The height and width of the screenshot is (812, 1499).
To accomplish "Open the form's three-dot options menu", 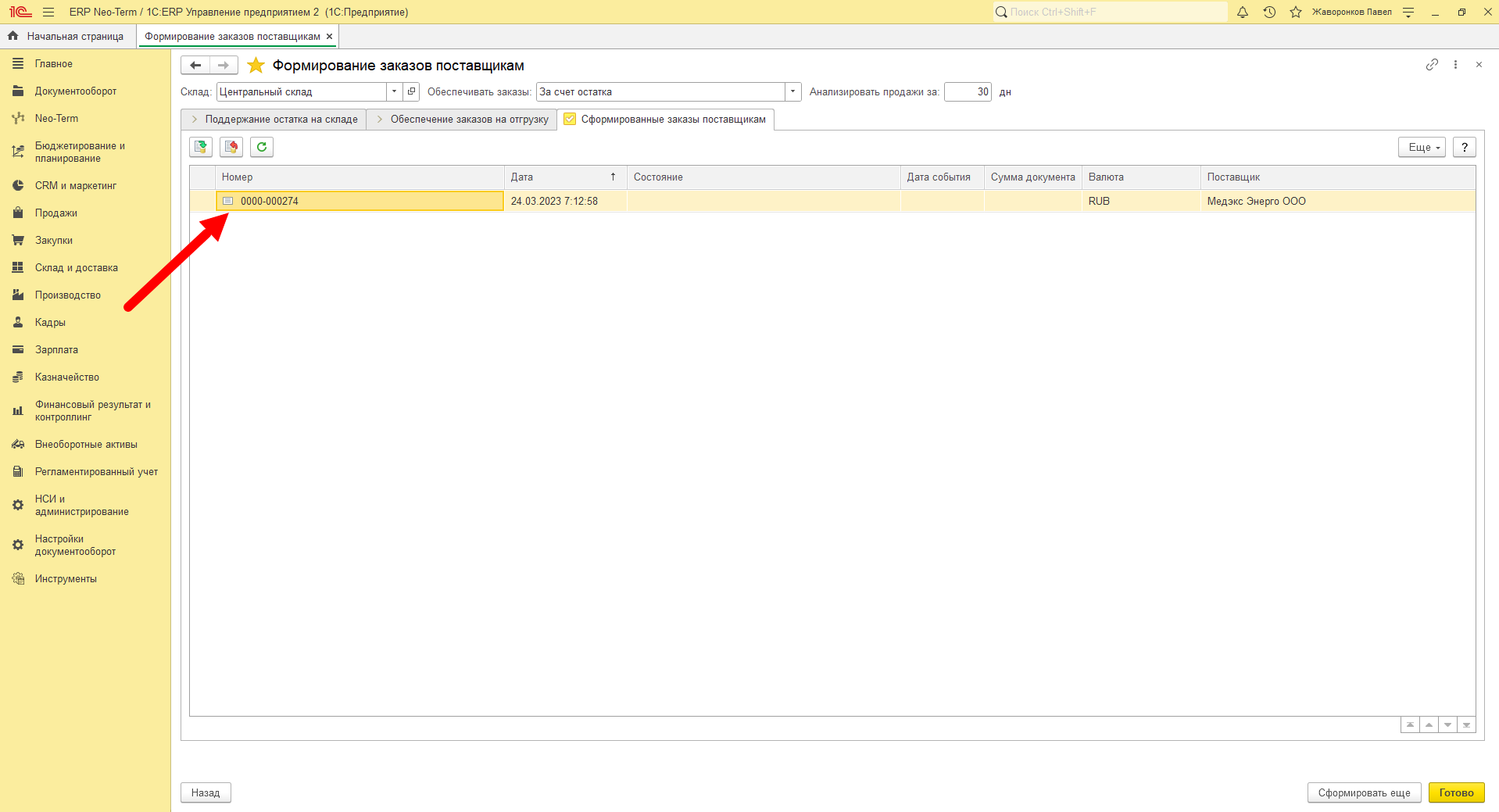I will click(1455, 65).
